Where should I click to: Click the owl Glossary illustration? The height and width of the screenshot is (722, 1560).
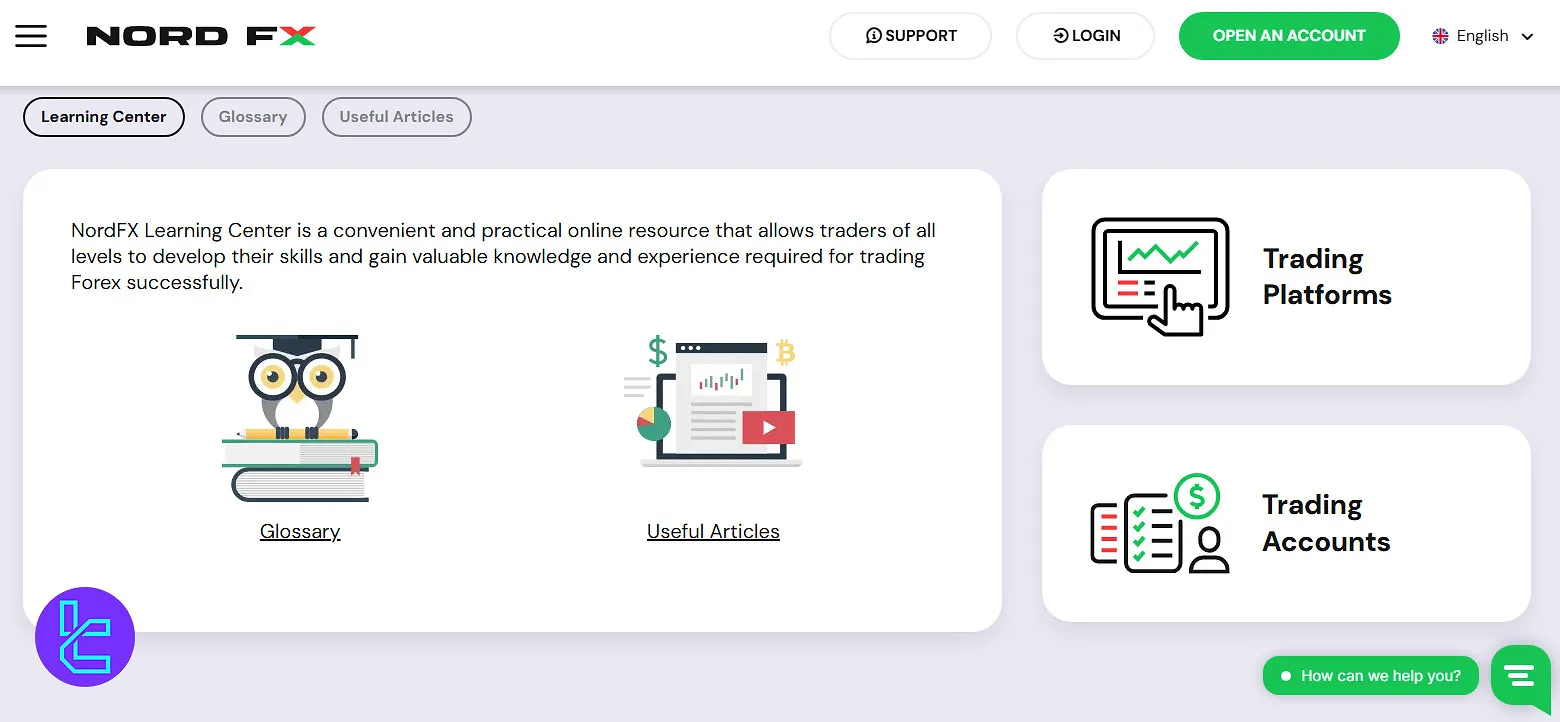pos(299,418)
